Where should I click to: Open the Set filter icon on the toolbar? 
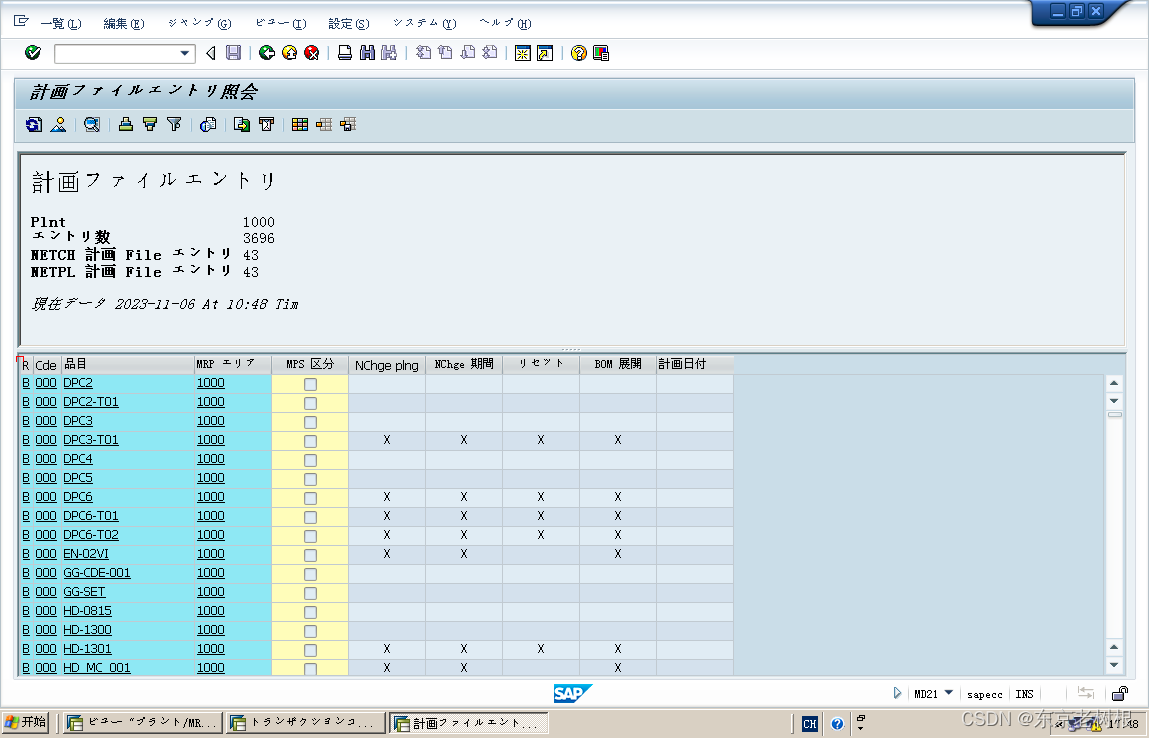click(x=173, y=124)
